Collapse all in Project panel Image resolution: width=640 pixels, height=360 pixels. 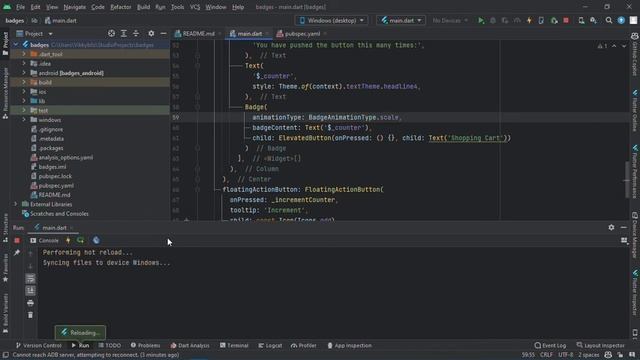[x=136, y=33]
